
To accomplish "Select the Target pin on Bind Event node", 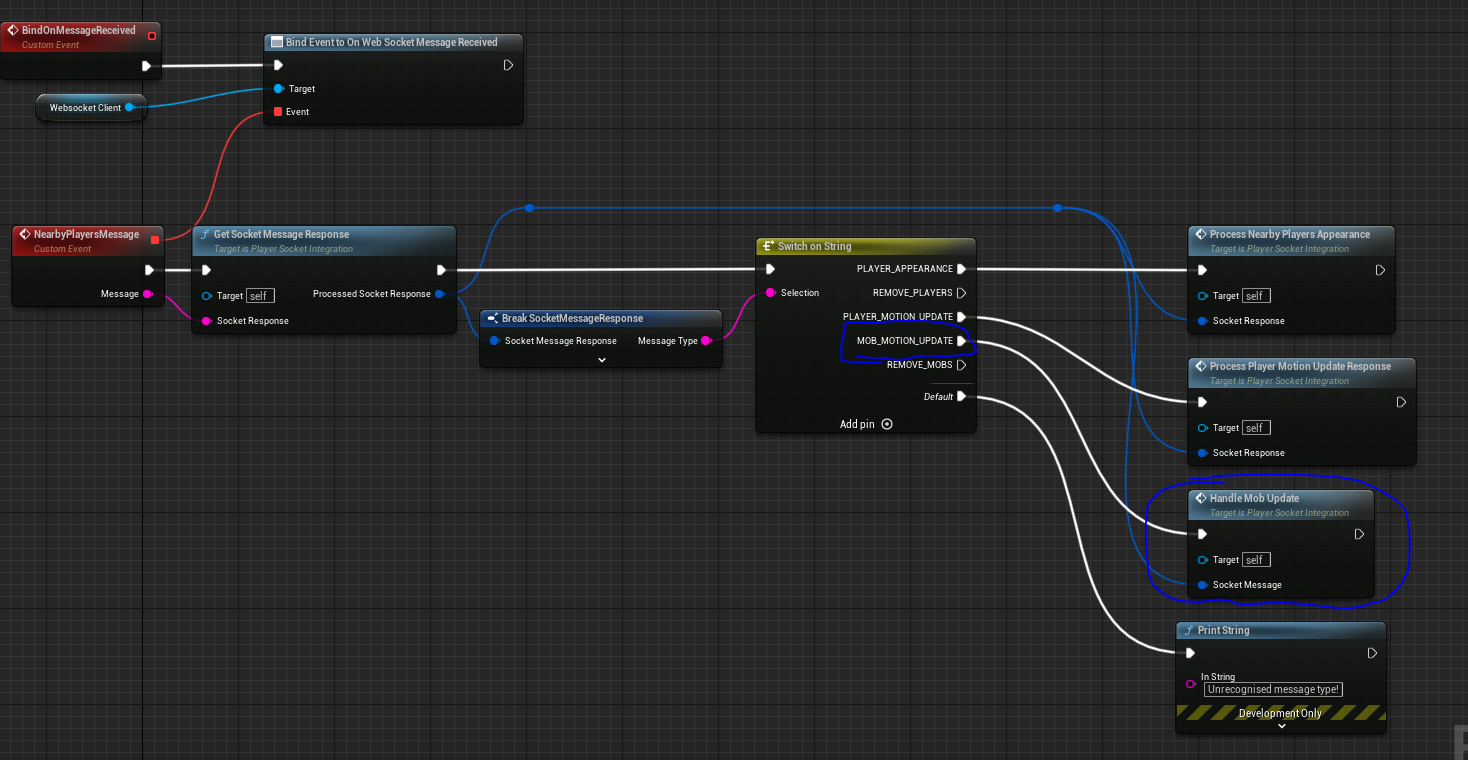I will pyautogui.click(x=279, y=89).
